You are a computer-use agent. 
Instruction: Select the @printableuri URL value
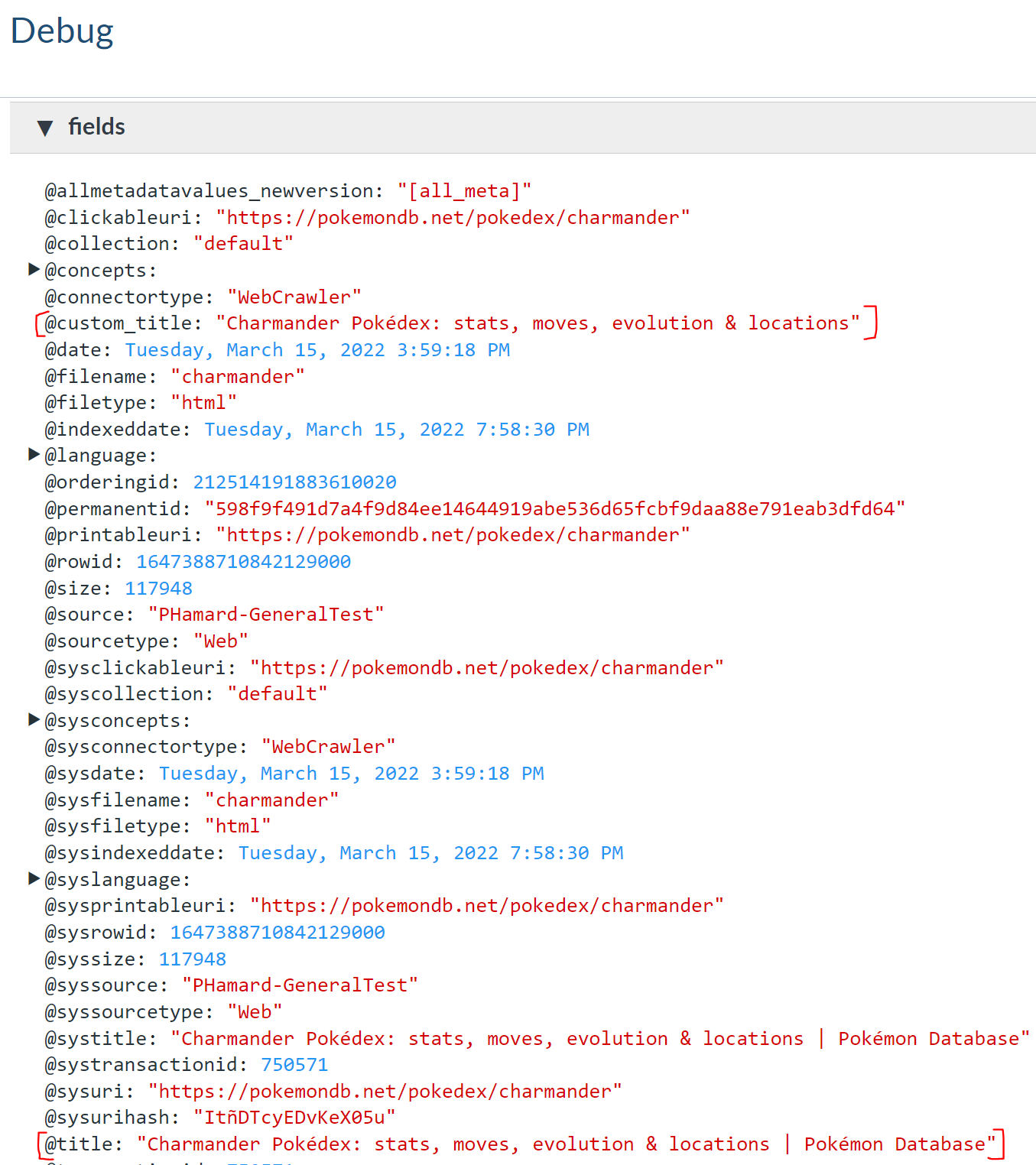tap(453, 535)
